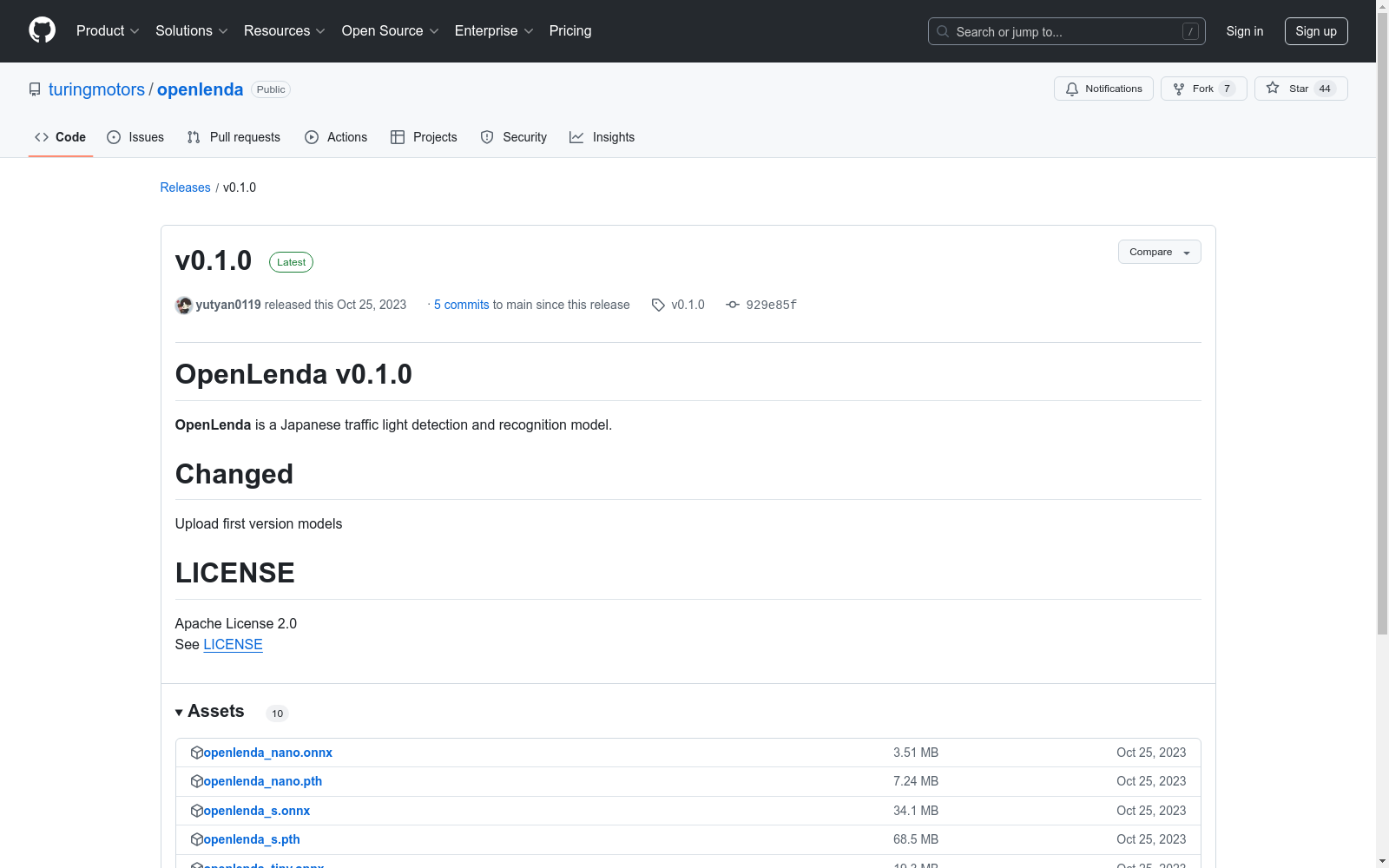Screen dimensions: 1389x868
Task: Click the Sign up button
Action: (x=1316, y=31)
